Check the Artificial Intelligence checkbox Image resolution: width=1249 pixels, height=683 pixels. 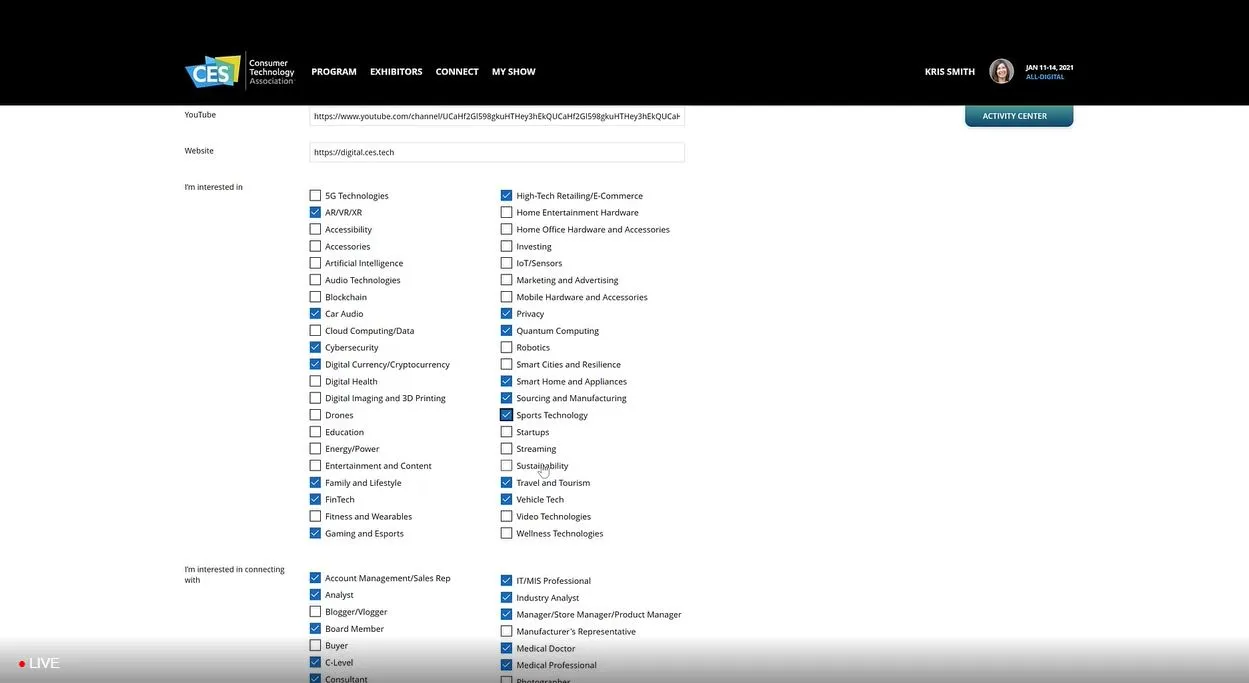(x=315, y=263)
